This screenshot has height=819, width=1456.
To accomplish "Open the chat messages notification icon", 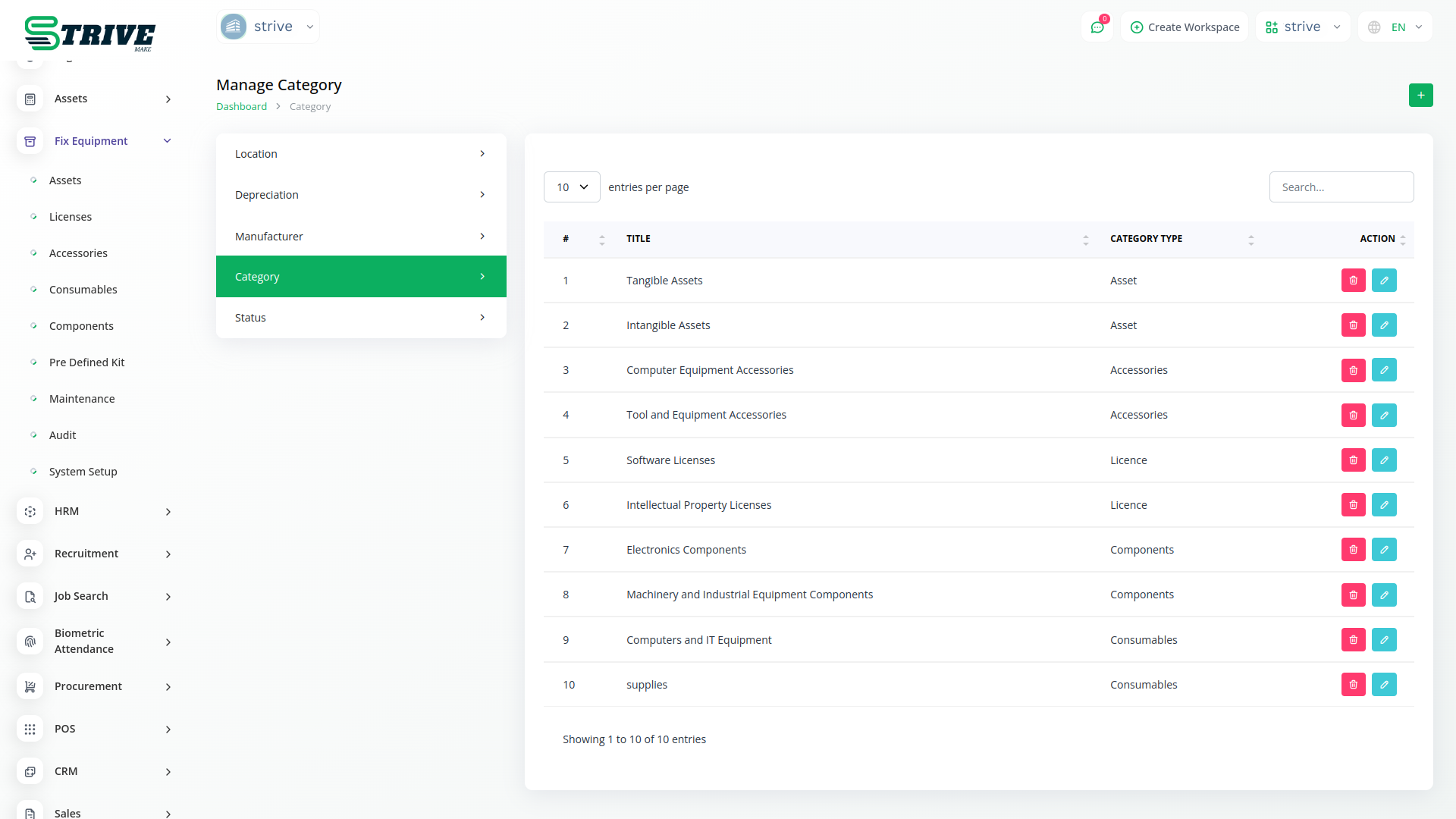I will point(1097,27).
